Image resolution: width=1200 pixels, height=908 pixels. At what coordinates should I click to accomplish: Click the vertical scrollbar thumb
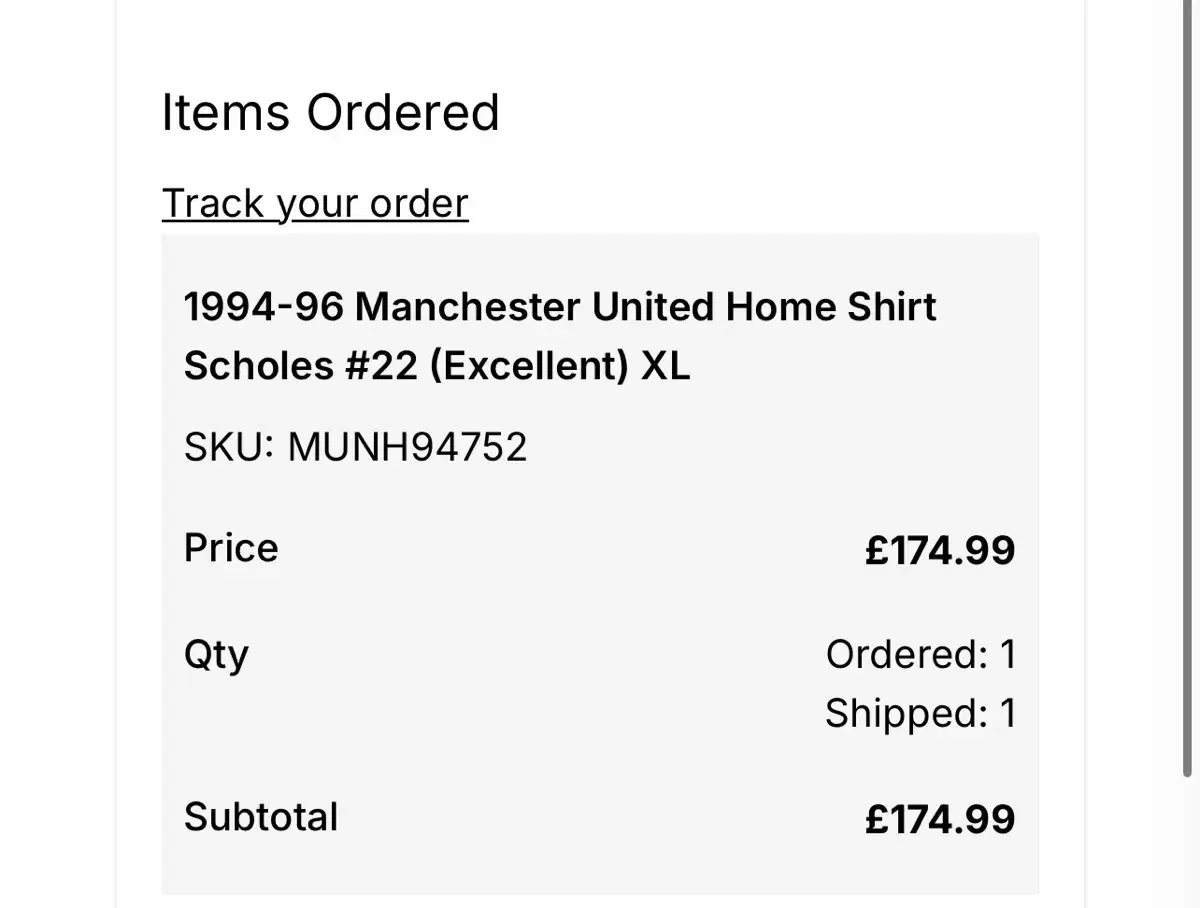point(1188,388)
